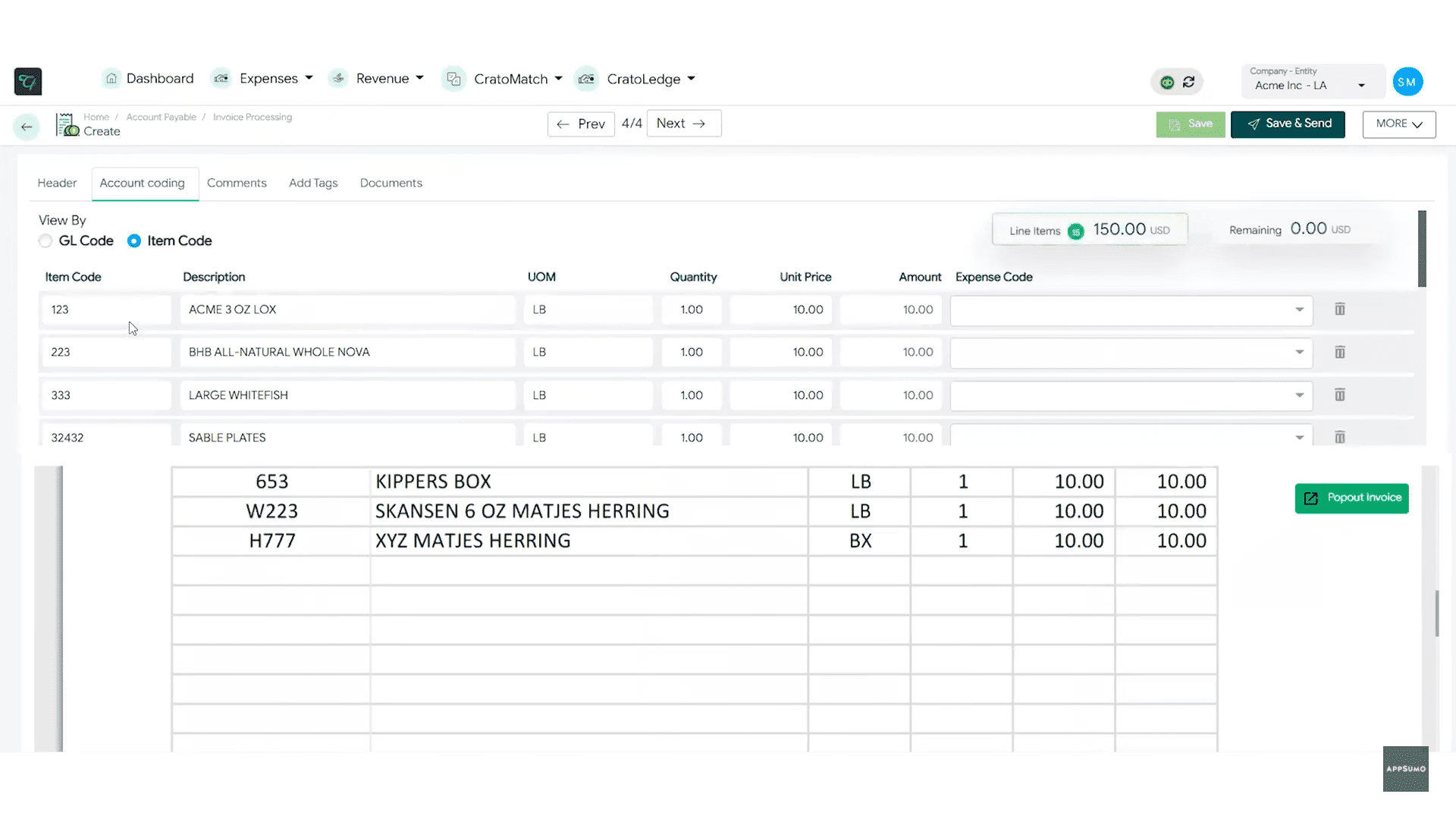Click the back arrow icon

(x=27, y=127)
